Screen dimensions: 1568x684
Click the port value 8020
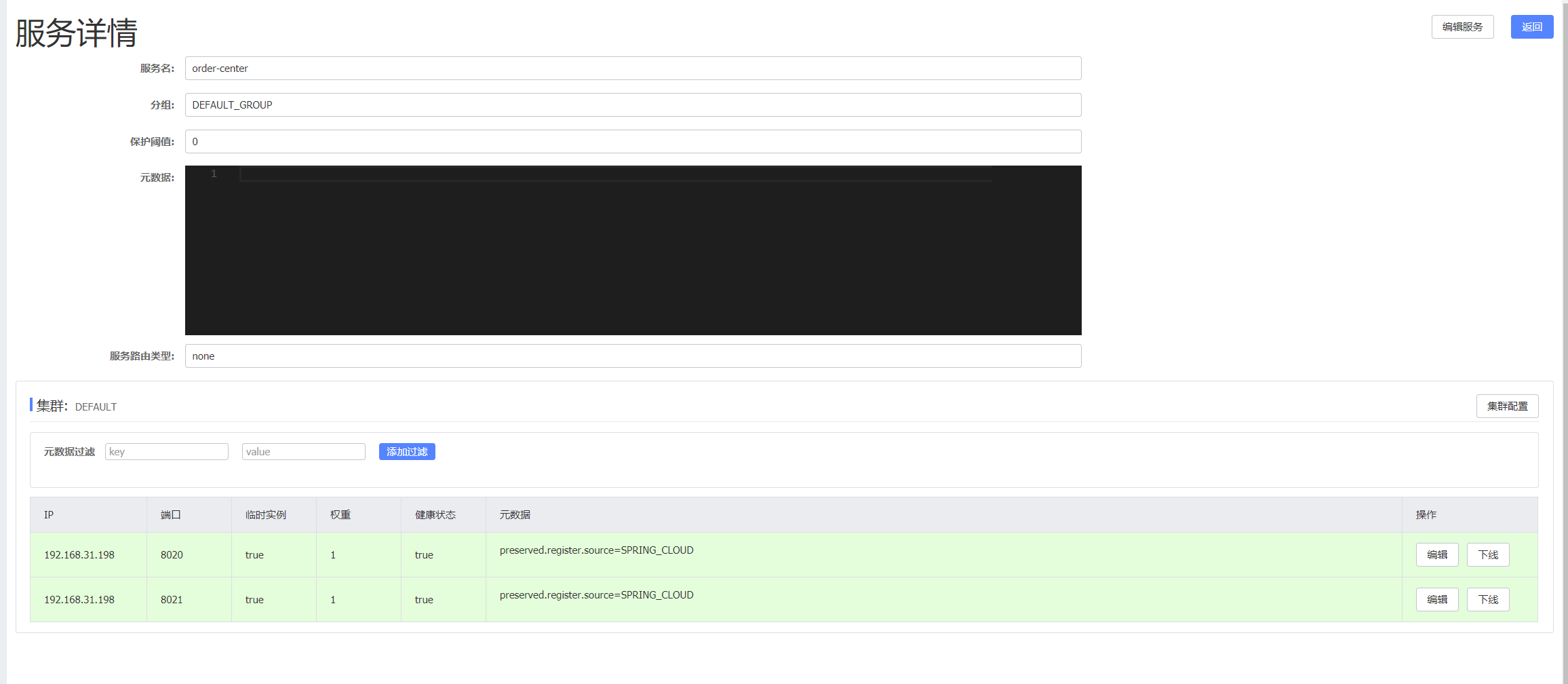(172, 555)
